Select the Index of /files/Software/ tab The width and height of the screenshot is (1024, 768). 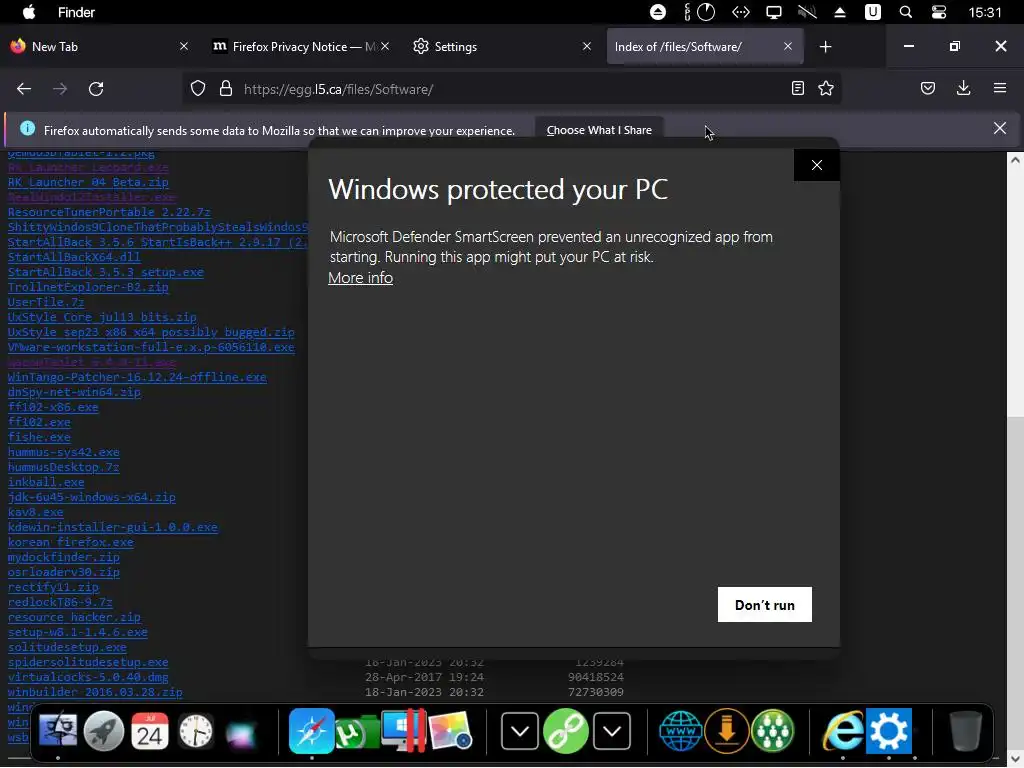pos(705,46)
